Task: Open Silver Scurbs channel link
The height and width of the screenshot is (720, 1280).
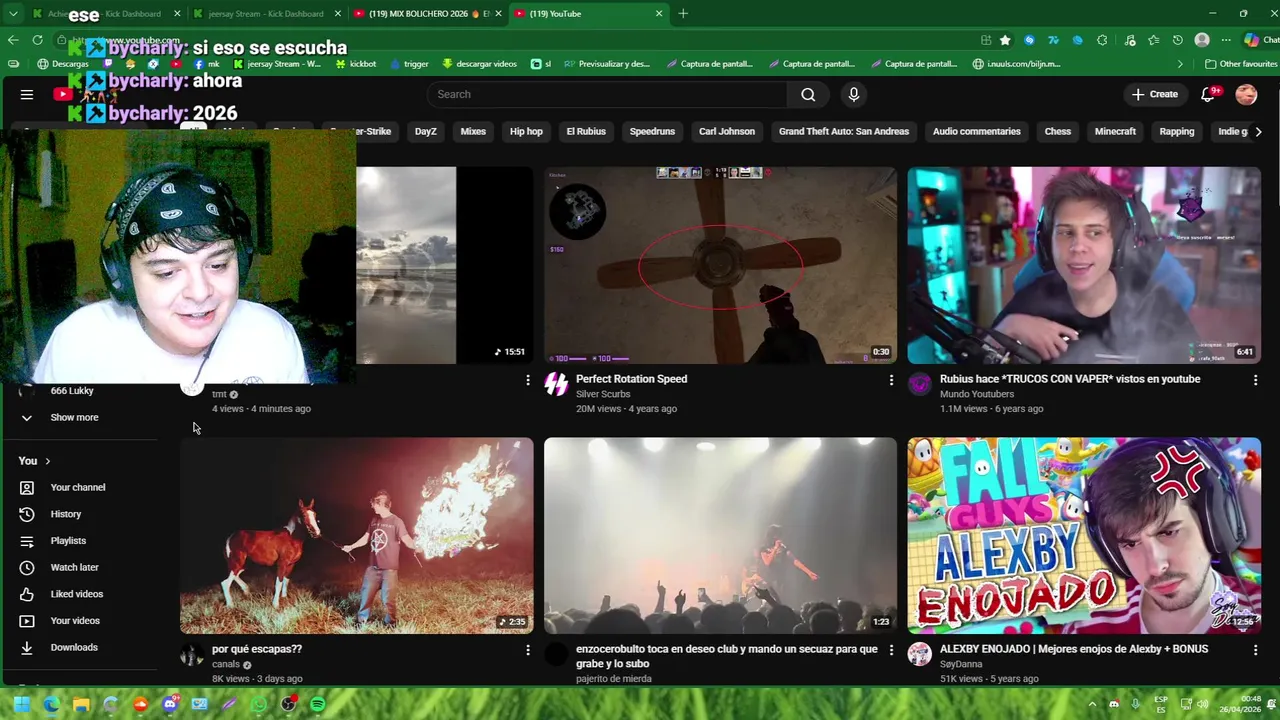Action: click(x=603, y=394)
